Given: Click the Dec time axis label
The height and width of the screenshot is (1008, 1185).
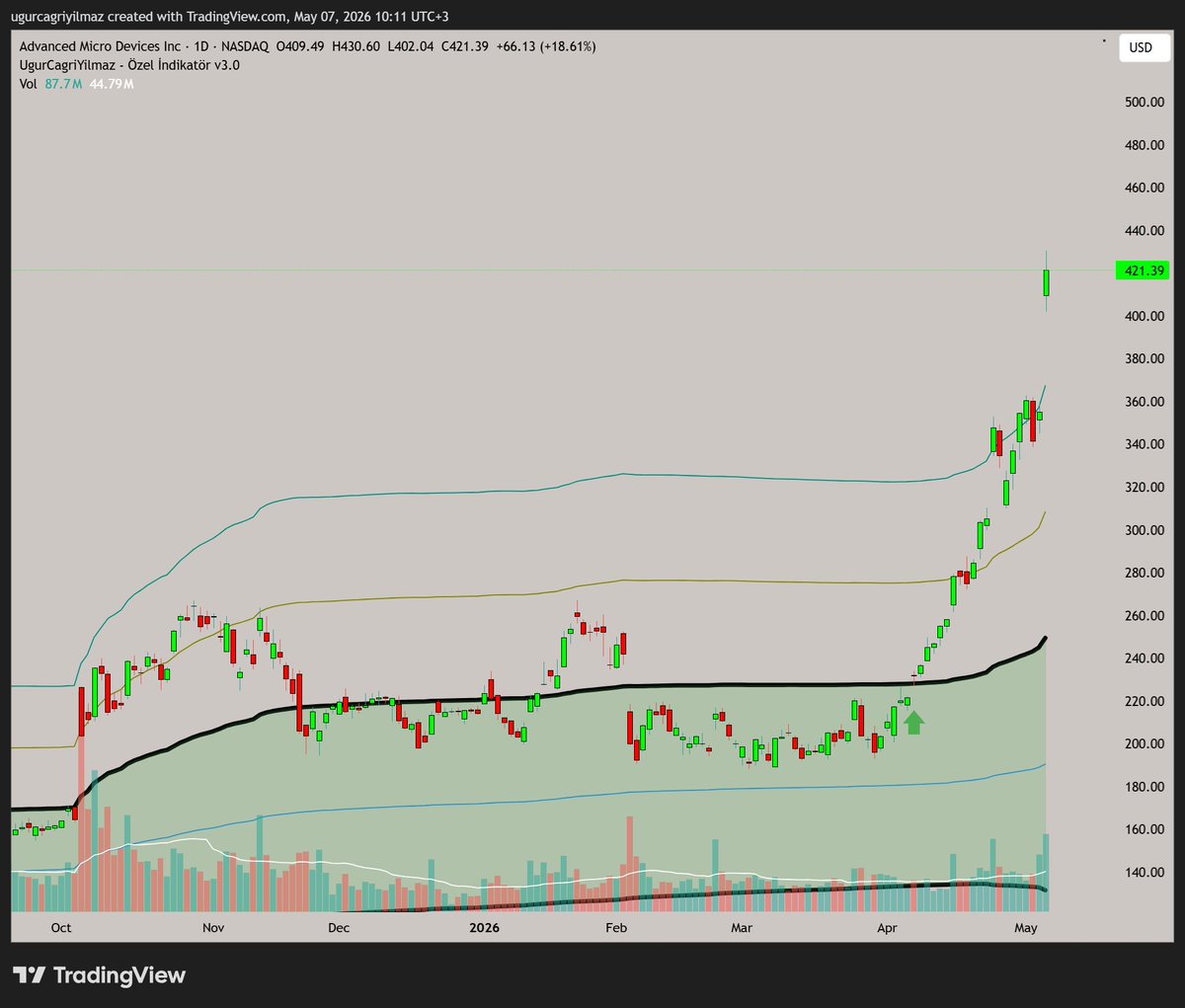Looking at the screenshot, I should (x=339, y=928).
